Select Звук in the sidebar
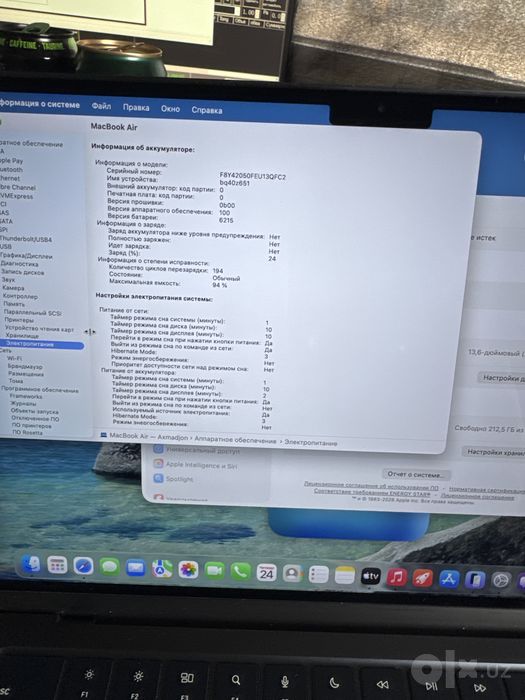The image size is (525, 700). (x=8, y=280)
